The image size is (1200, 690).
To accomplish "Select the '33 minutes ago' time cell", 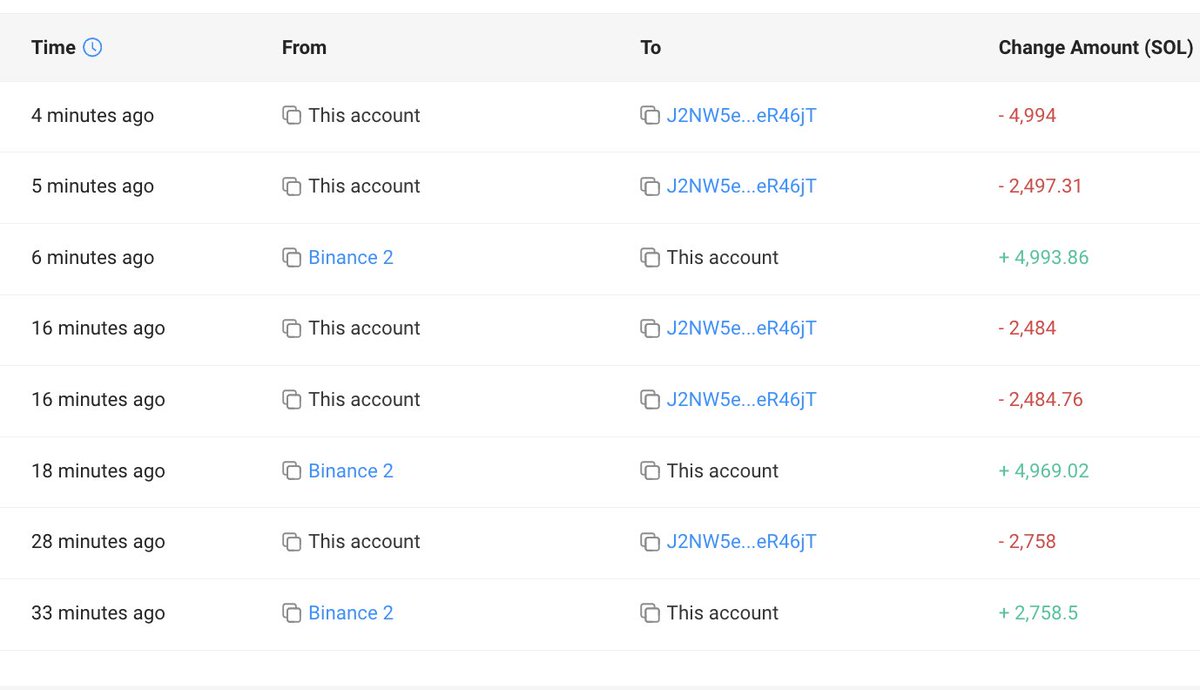I will coord(98,613).
